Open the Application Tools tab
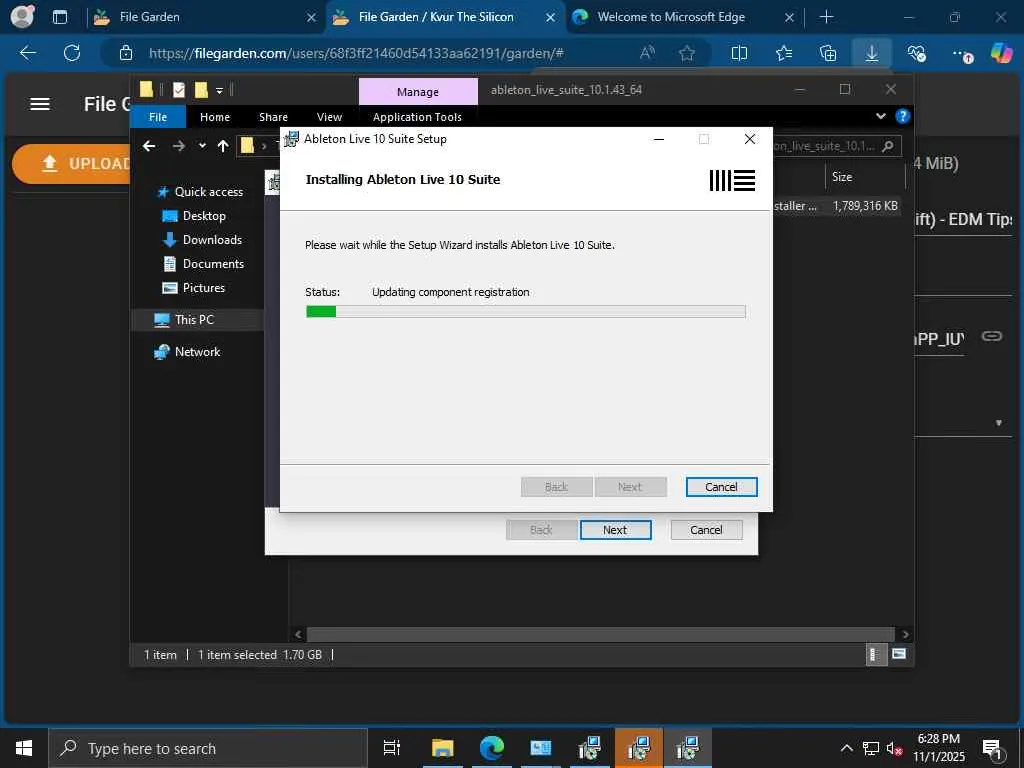This screenshot has width=1024, height=768. click(417, 117)
